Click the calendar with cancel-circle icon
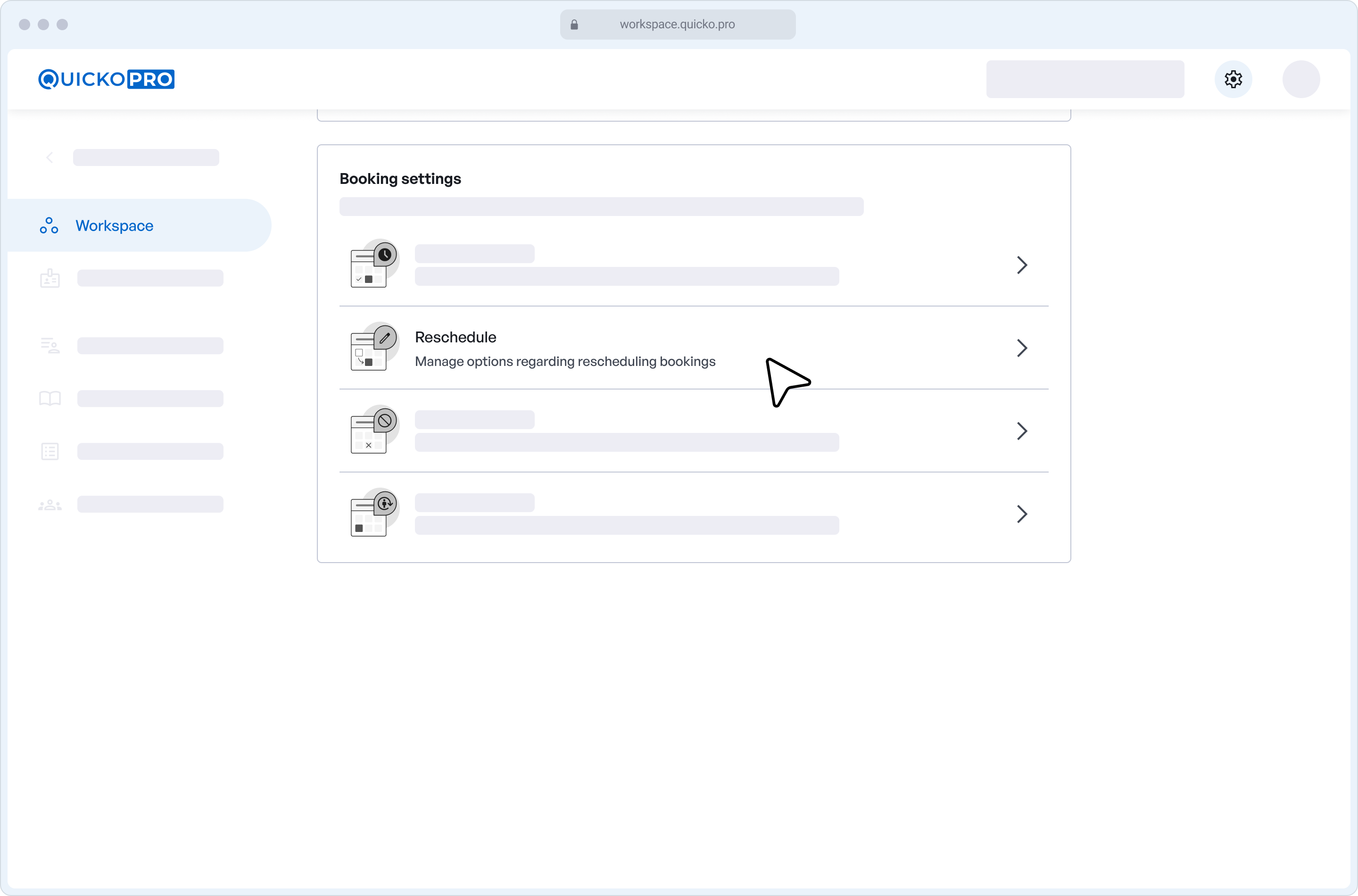The width and height of the screenshot is (1358, 896). (375, 430)
